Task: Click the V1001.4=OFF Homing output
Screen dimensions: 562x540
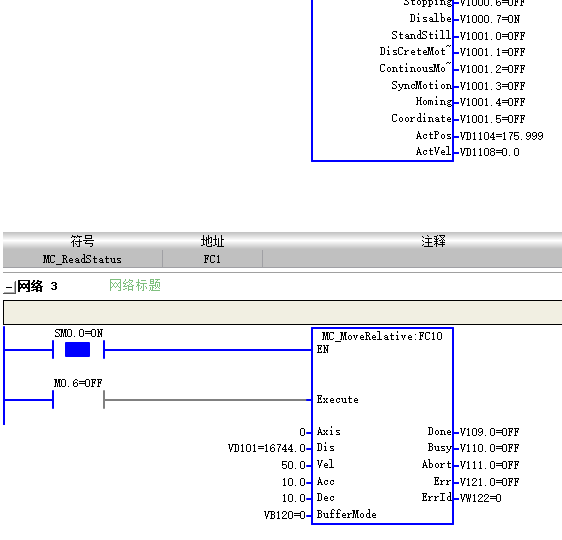Action: pyautogui.click(x=492, y=102)
